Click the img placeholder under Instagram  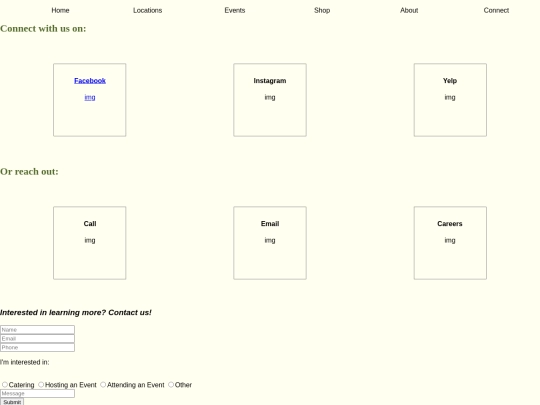tap(270, 97)
